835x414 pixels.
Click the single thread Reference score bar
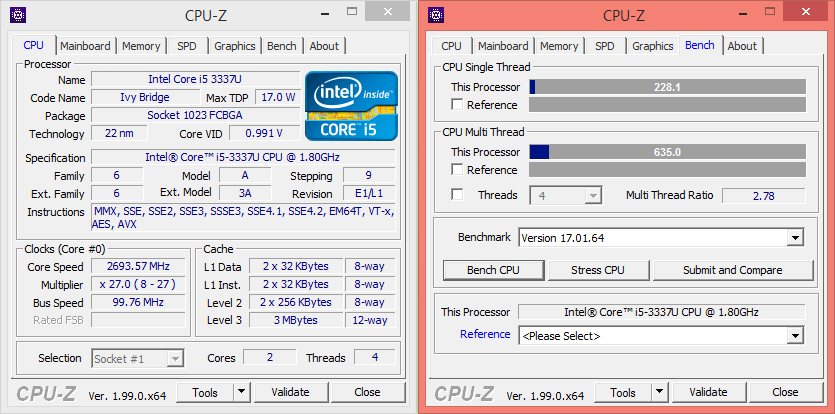tap(667, 104)
